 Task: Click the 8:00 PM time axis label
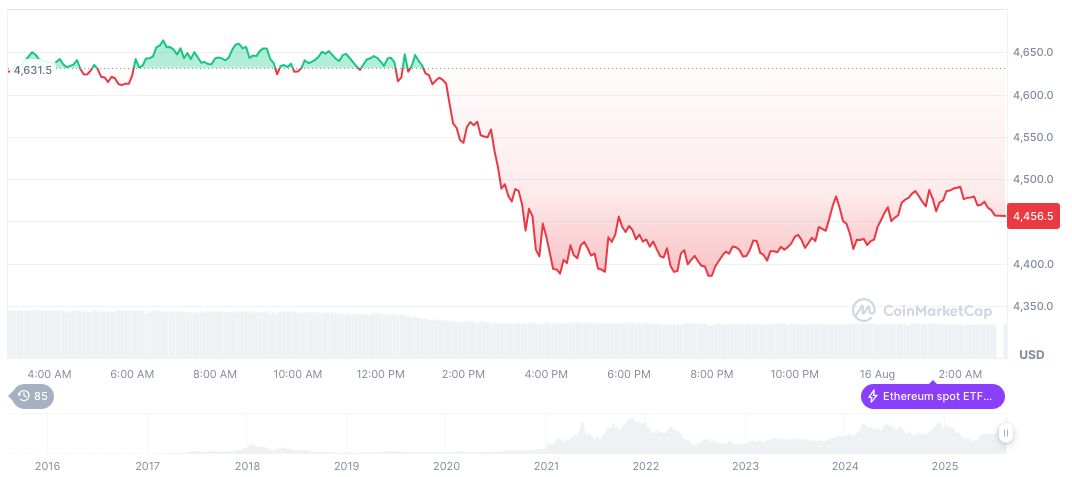(x=711, y=374)
